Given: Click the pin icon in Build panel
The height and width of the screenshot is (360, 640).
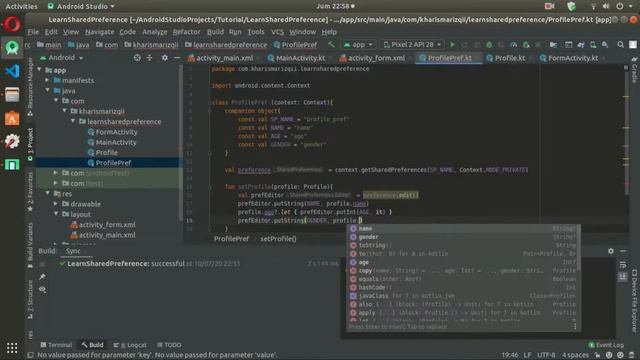Looking at the screenshot, I should click(42, 277).
